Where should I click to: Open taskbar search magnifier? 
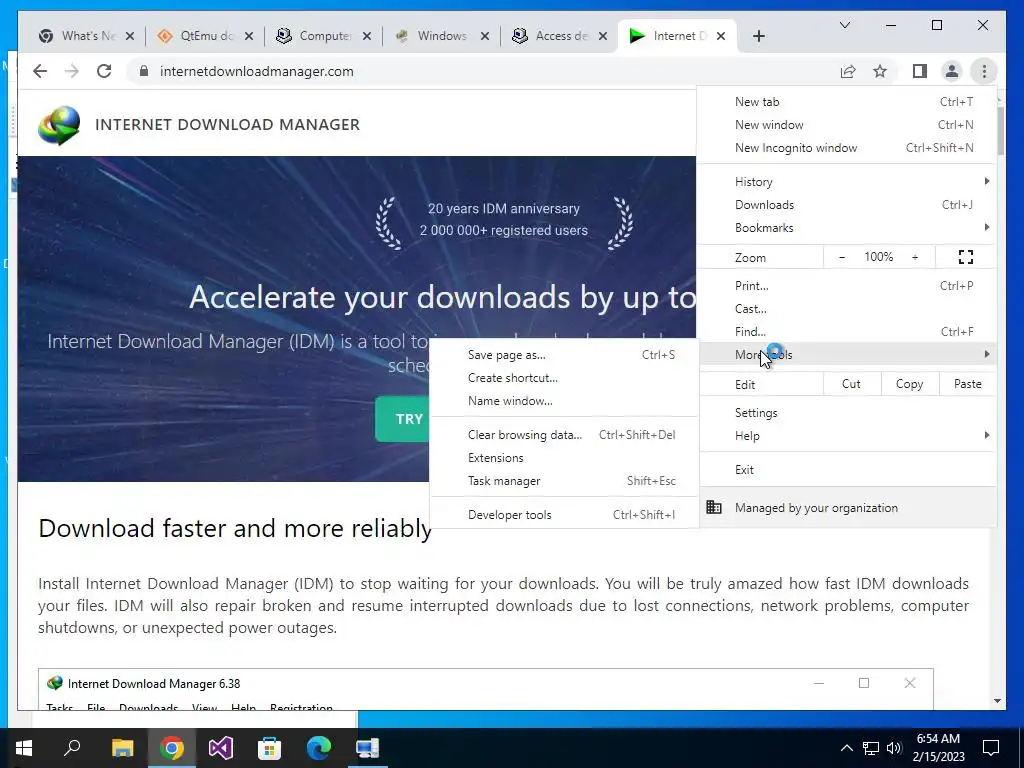tap(72, 747)
